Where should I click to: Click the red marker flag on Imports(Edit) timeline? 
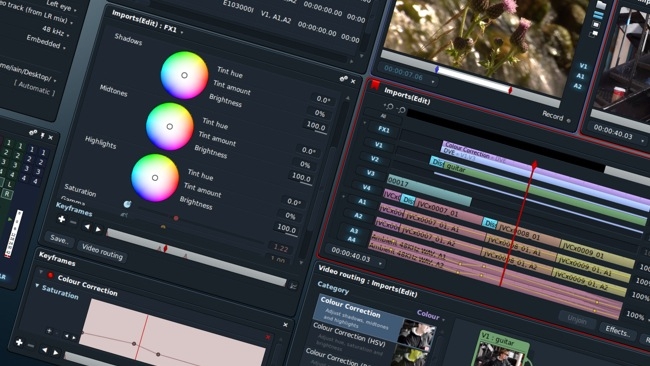tap(375, 85)
